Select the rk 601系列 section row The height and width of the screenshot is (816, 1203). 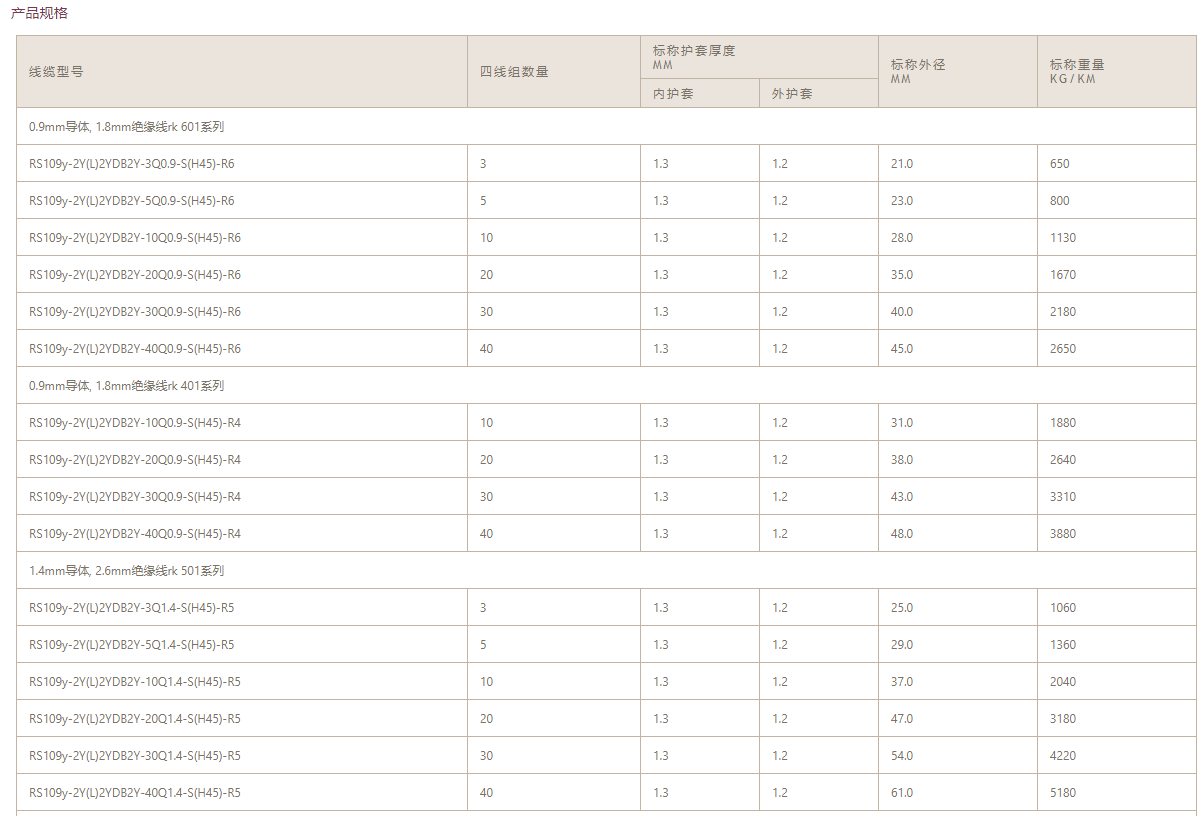[127, 127]
